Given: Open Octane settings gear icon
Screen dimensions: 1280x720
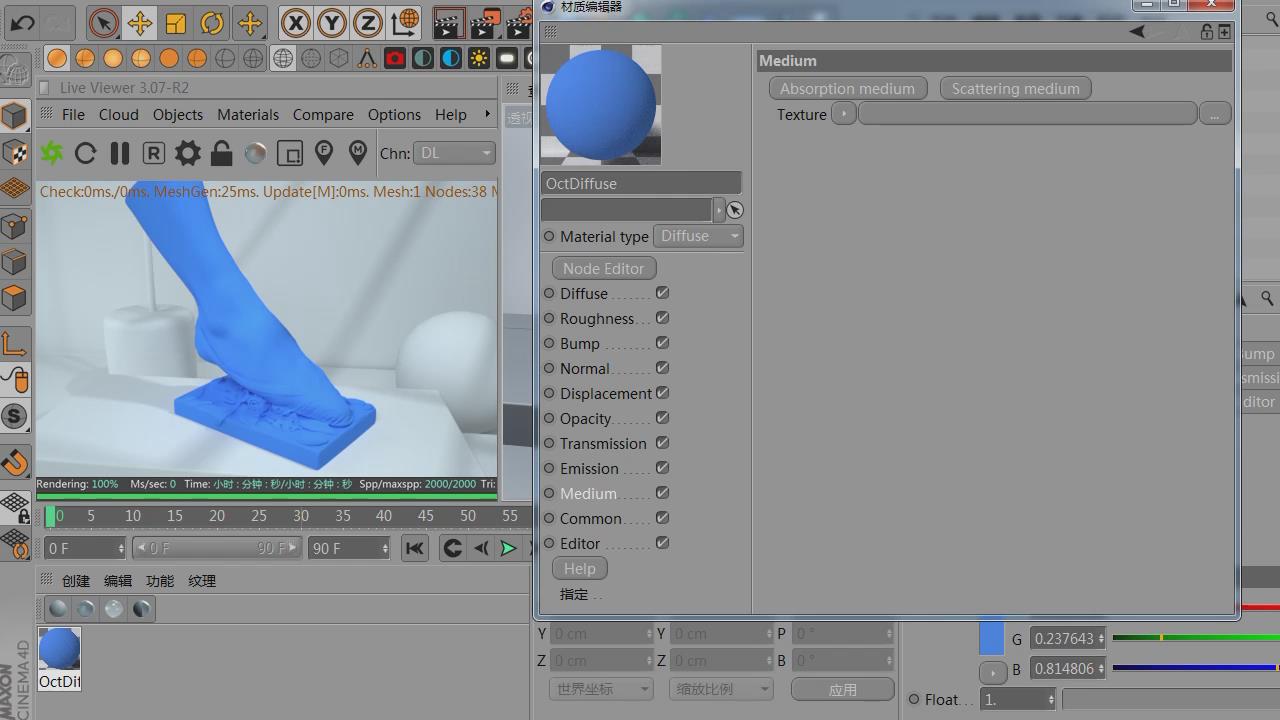Looking at the screenshot, I should pyautogui.click(x=187, y=153).
